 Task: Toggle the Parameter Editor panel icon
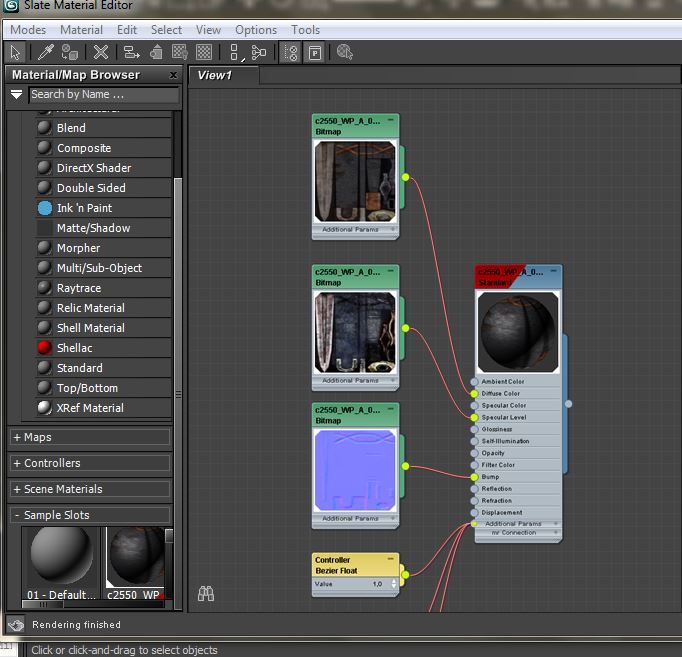point(314,53)
